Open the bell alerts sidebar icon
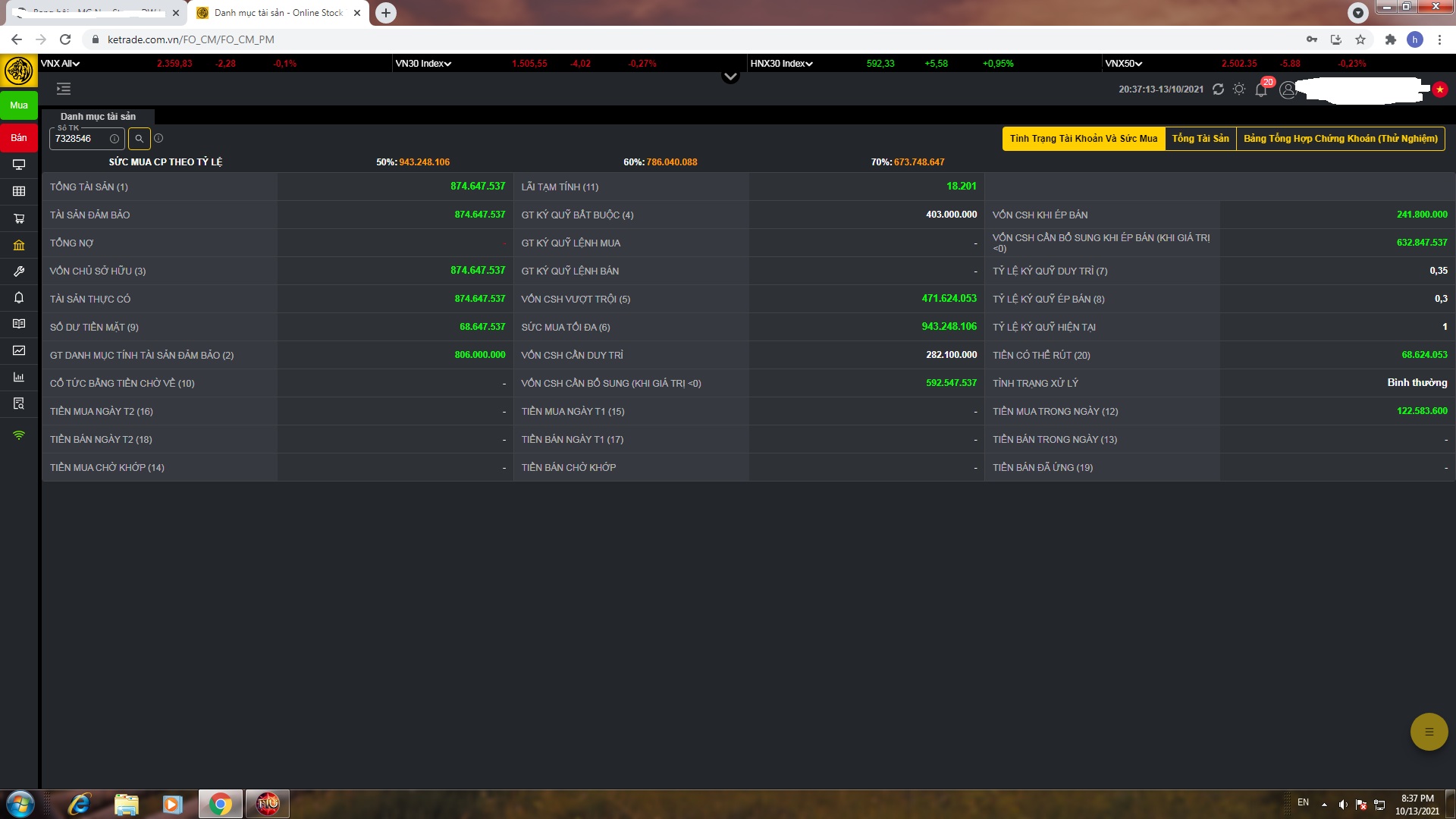The height and width of the screenshot is (819, 1456). pos(19,297)
